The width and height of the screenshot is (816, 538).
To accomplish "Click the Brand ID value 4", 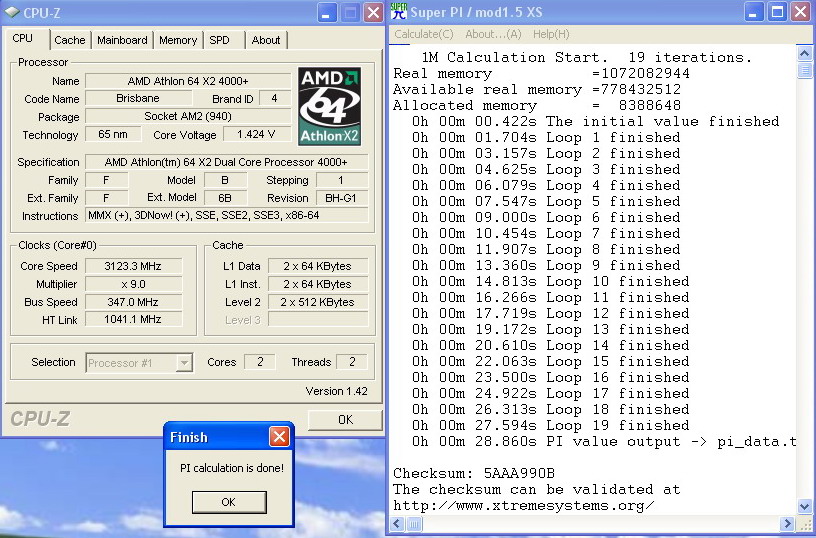I will (x=274, y=98).
